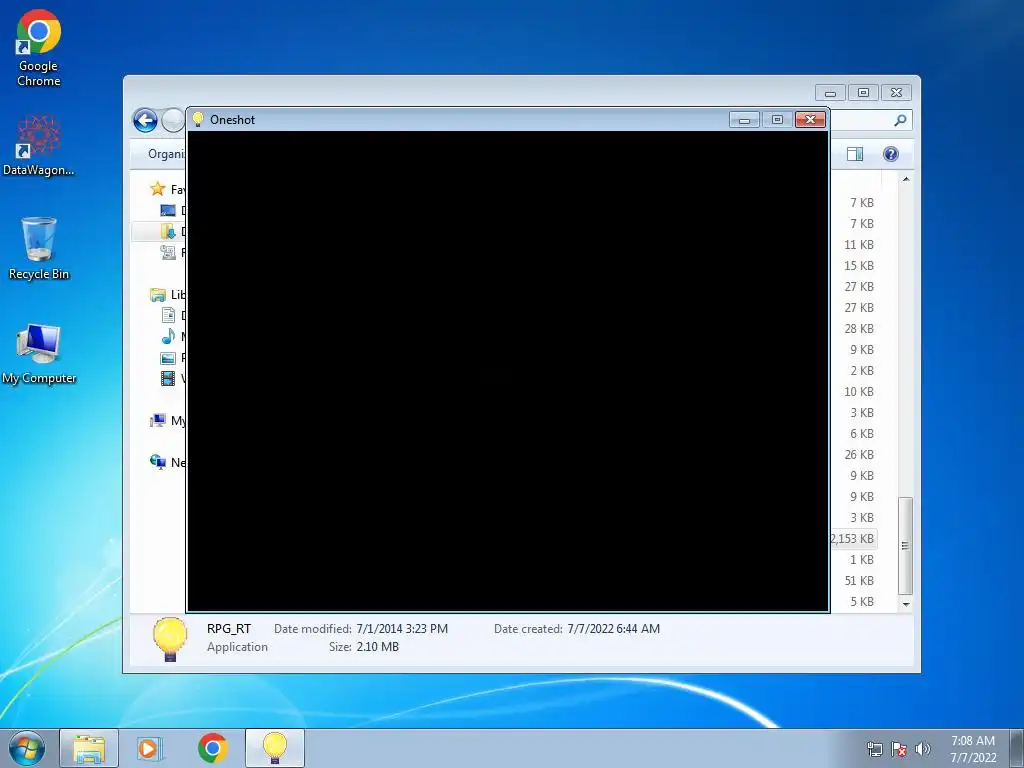The height and width of the screenshot is (768, 1024).
Task: Click the 28 KB file size entry
Action: click(859, 328)
